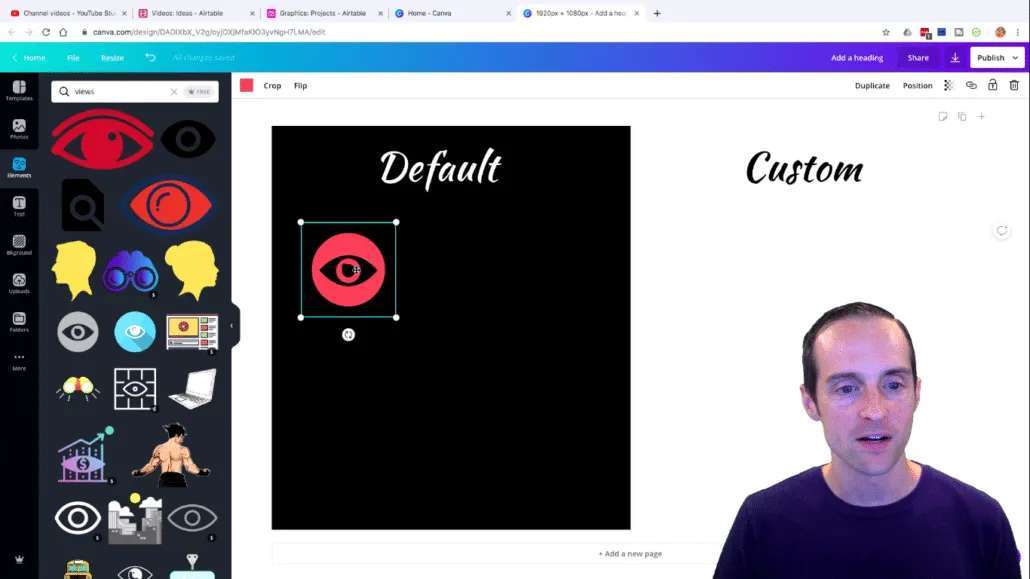
Task: Switch to Graphics: Projects Airtable tab
Action: pyautogui.click(x=324, y=13)
